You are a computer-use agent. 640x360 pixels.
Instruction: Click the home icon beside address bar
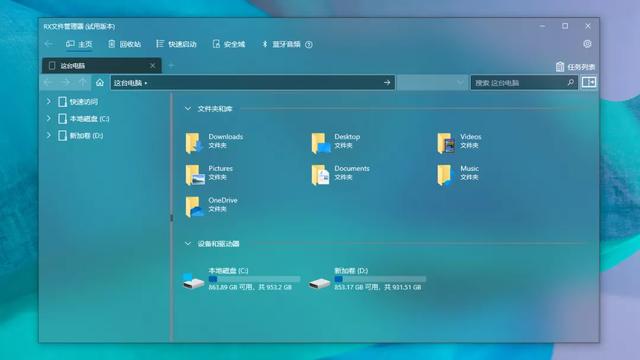[100, 83]
